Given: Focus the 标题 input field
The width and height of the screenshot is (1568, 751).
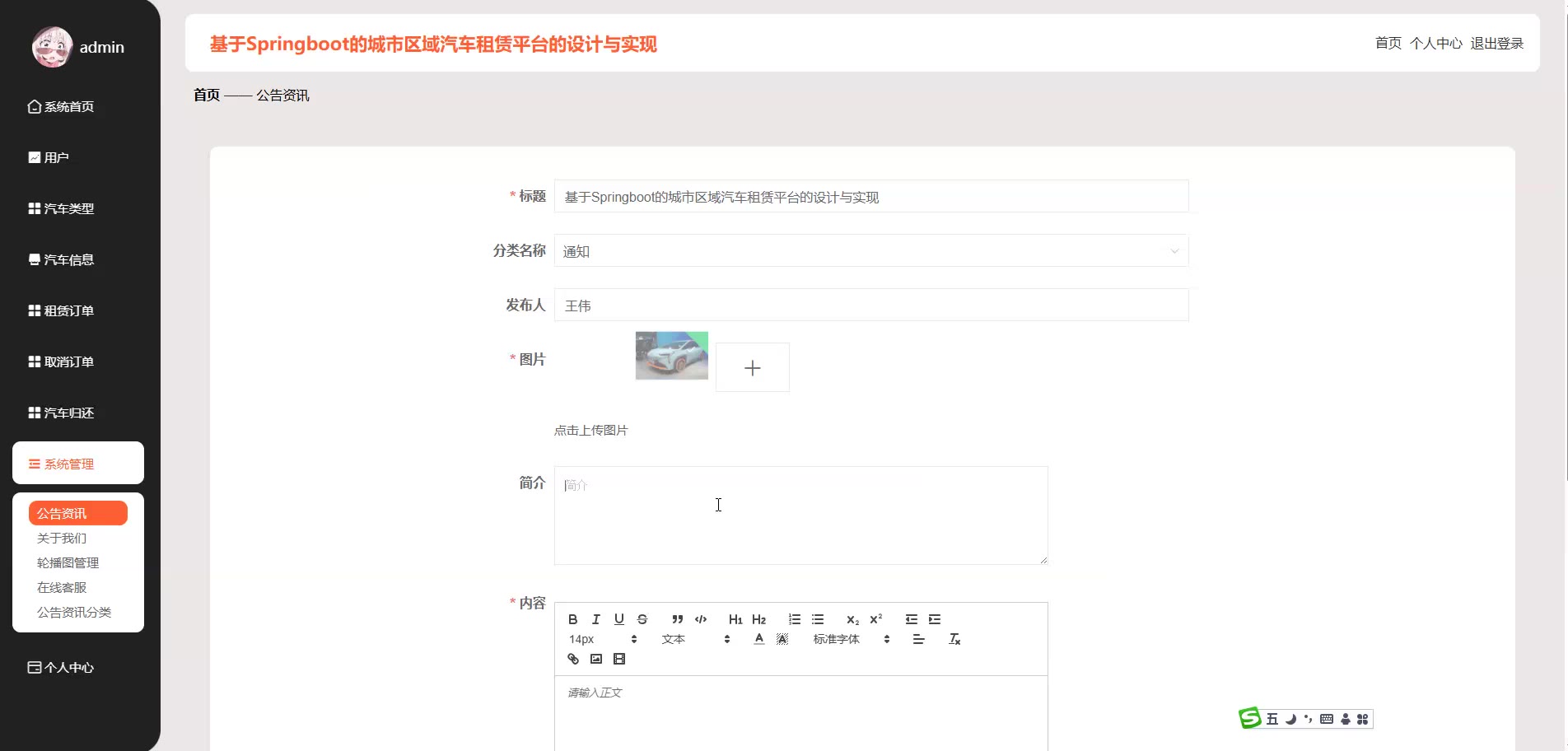Looking at the screenshot, I should coord(871,197).
